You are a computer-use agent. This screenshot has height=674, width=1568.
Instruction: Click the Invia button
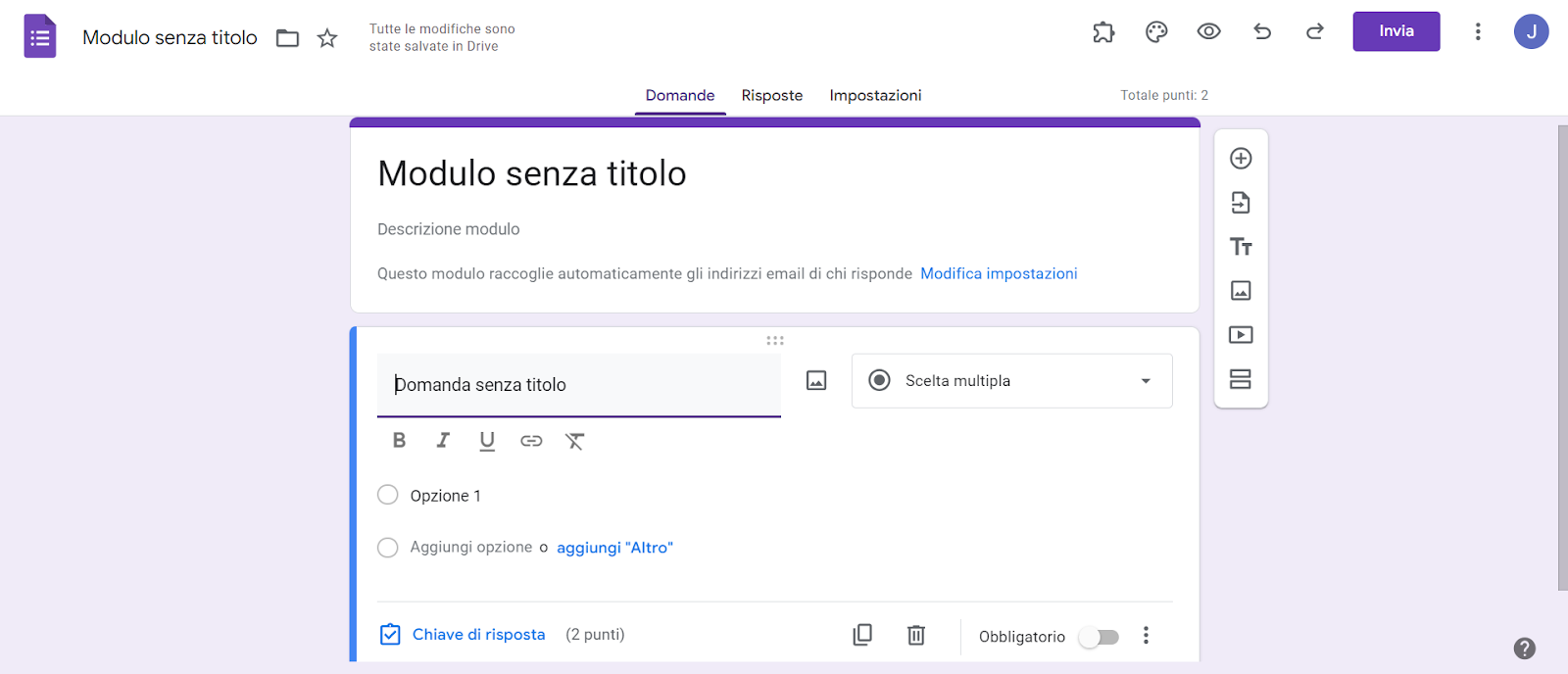point(1396,31)
